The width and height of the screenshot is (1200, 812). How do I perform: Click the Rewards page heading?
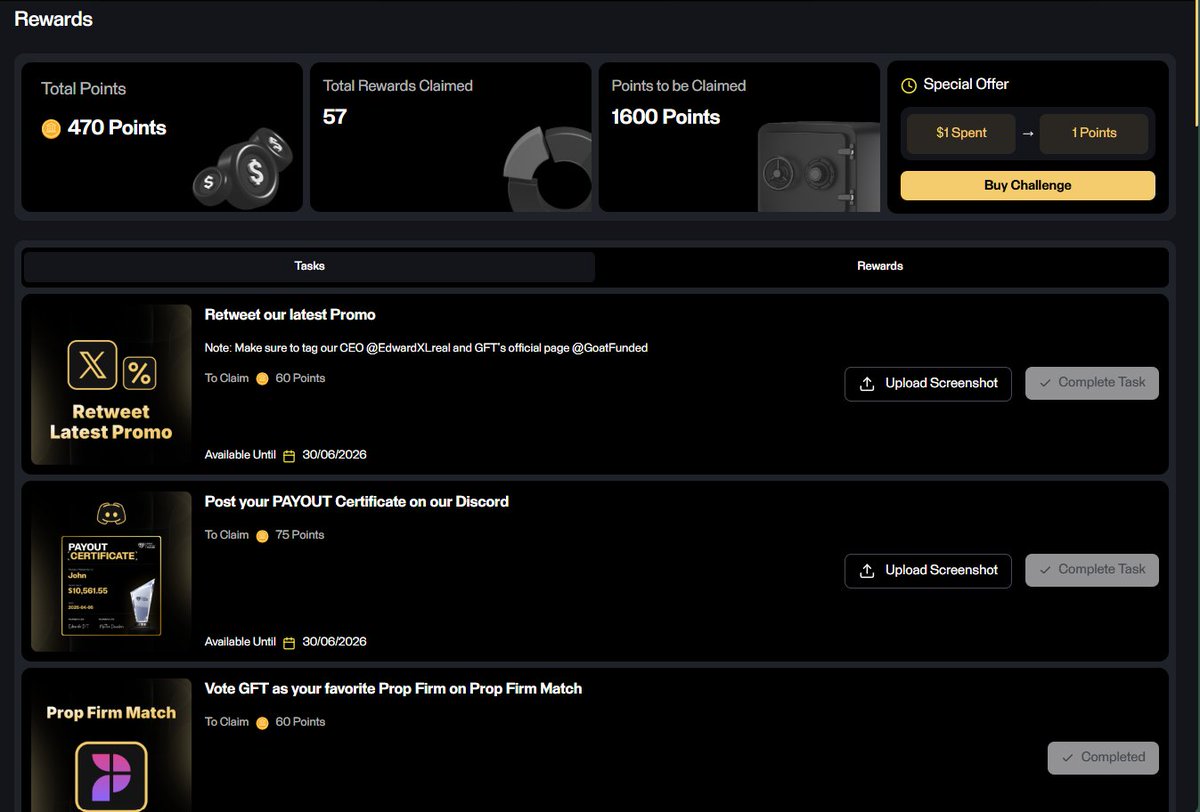coord(53,19)
